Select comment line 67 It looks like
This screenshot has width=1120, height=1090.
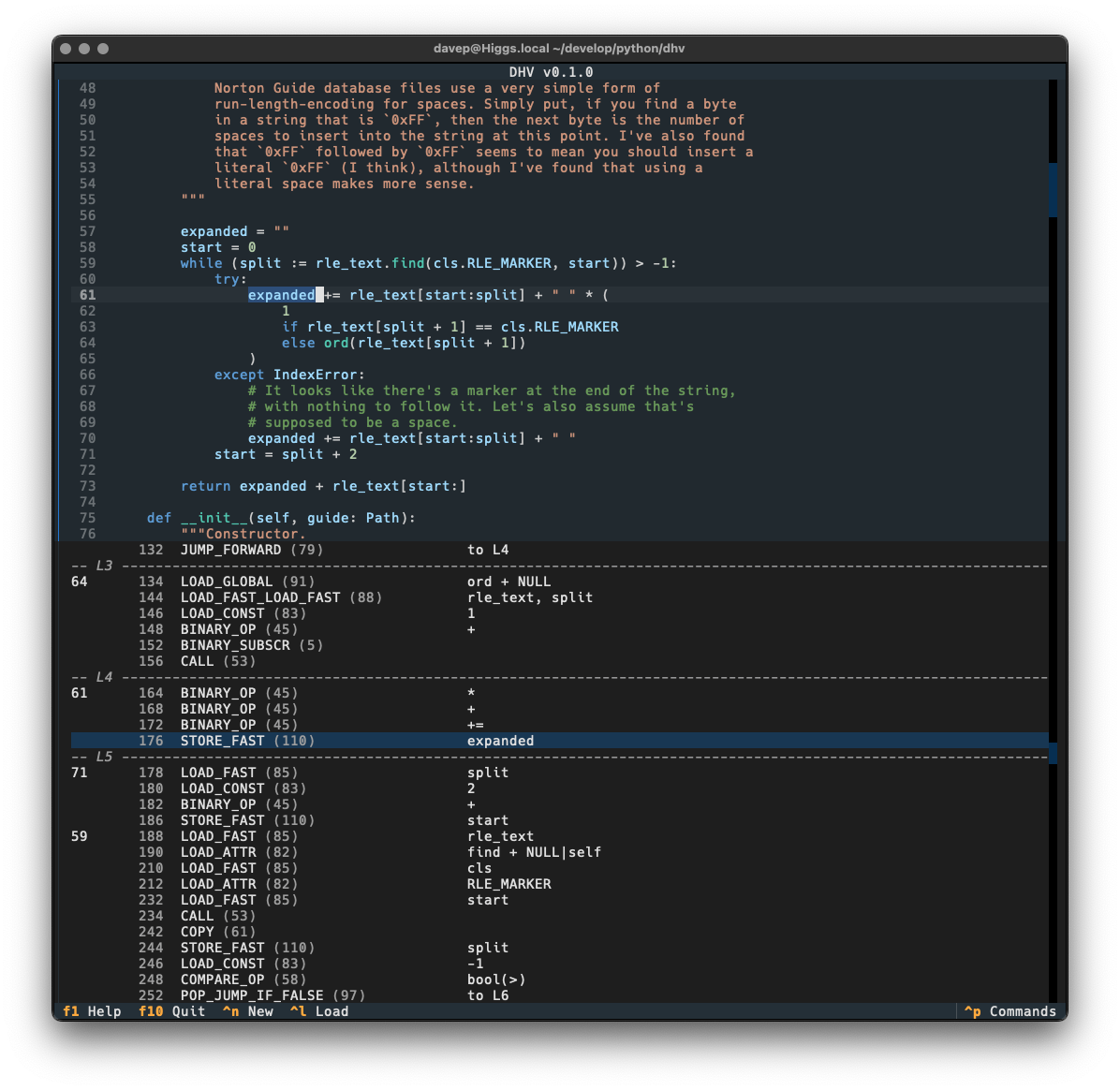[560, 390]
